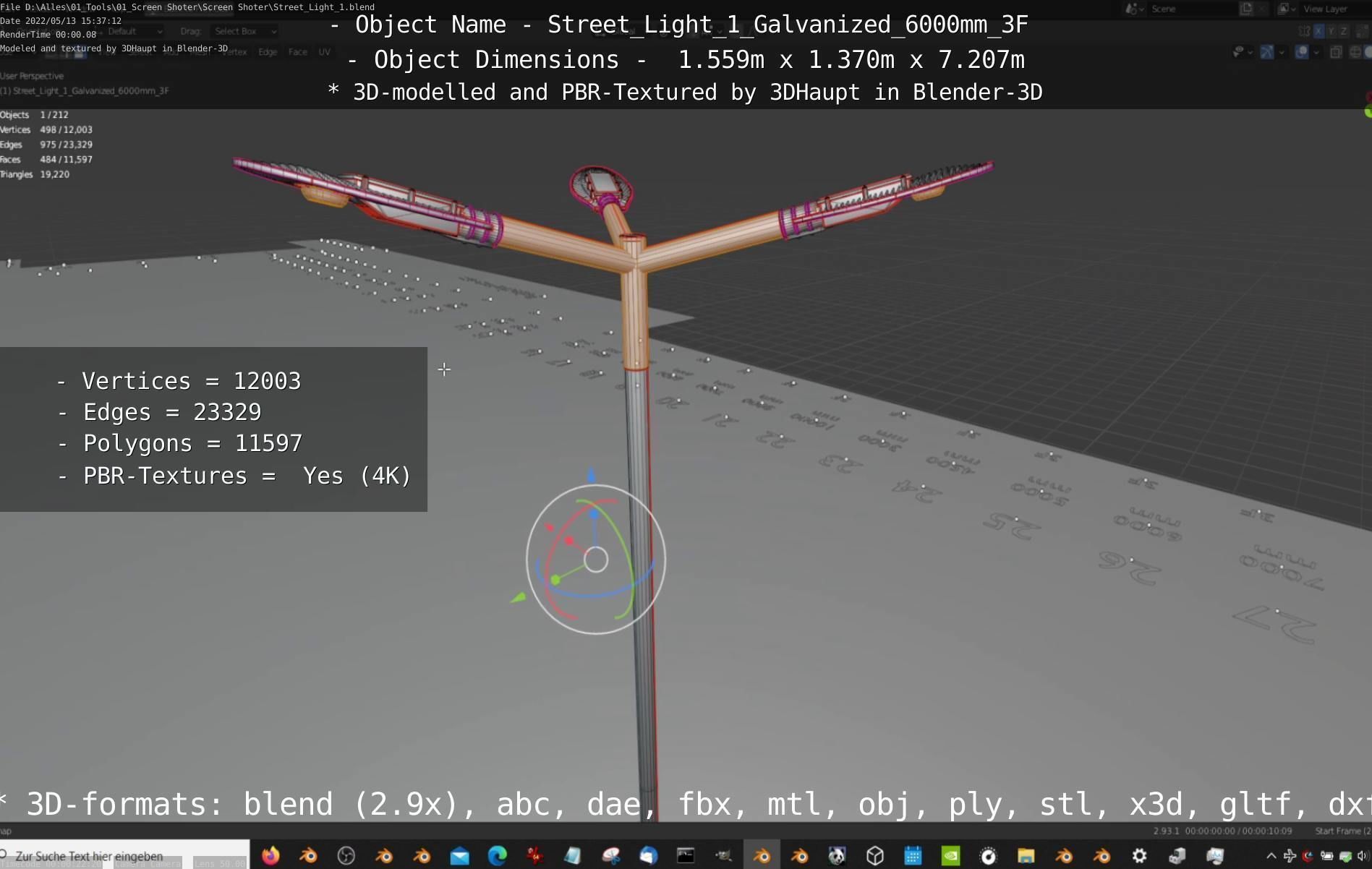
Task: Open the Face menu
Action: coord(298,52)
